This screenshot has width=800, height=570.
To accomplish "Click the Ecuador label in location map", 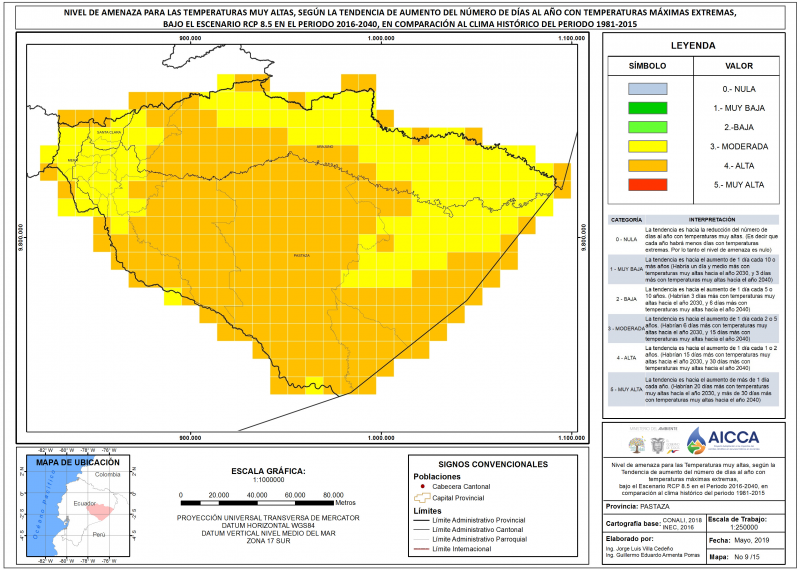I will coord(85,504).
